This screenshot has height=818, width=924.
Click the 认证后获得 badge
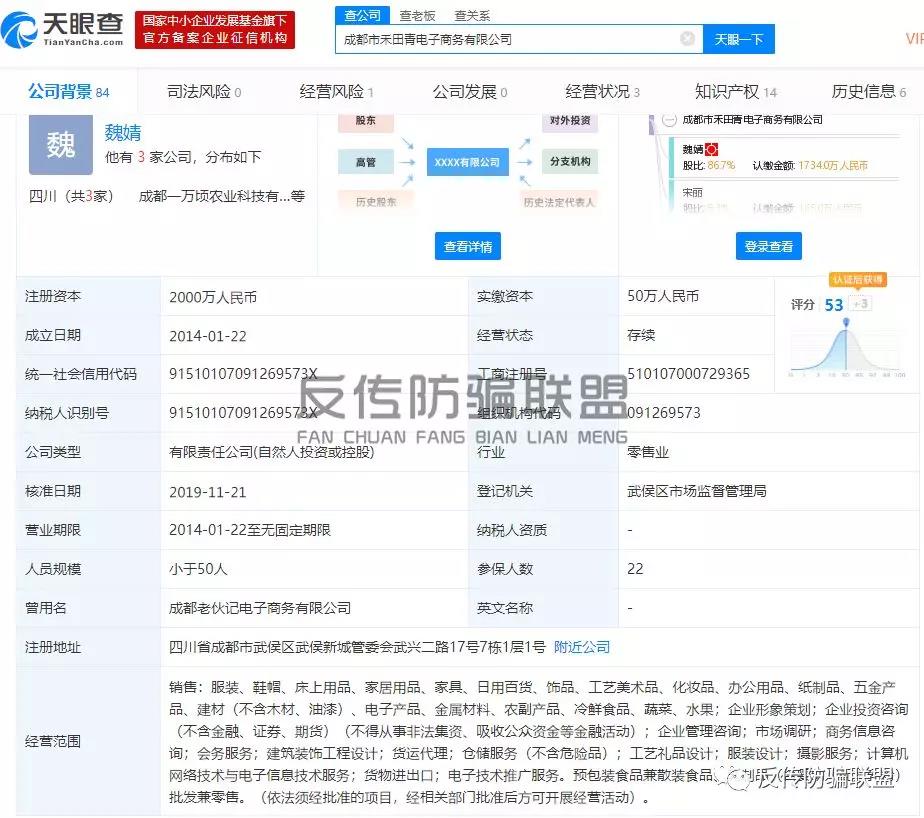[x=857, y=279]
